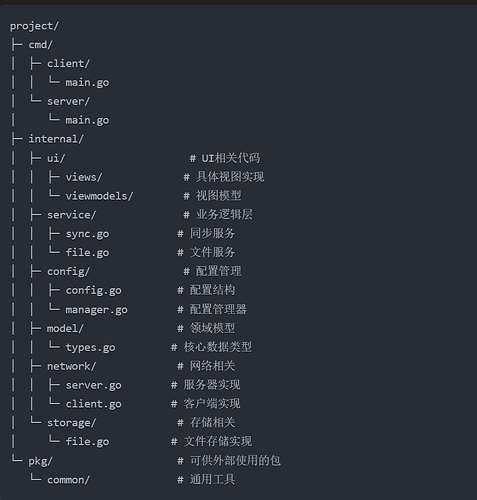The image size is (477, 500).
Task: Select the config.go file entry
Action: (93, 291)
